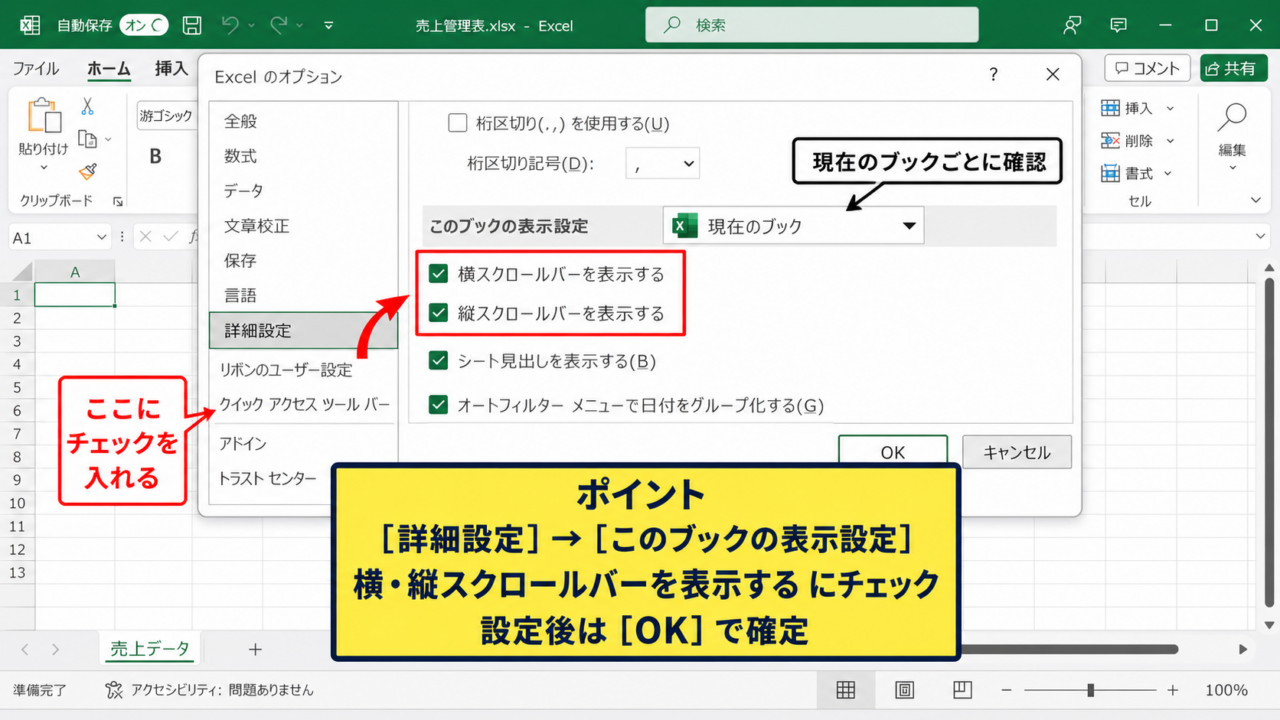Open the Quick Access Toolbar customize arrow

coord(329,26)
